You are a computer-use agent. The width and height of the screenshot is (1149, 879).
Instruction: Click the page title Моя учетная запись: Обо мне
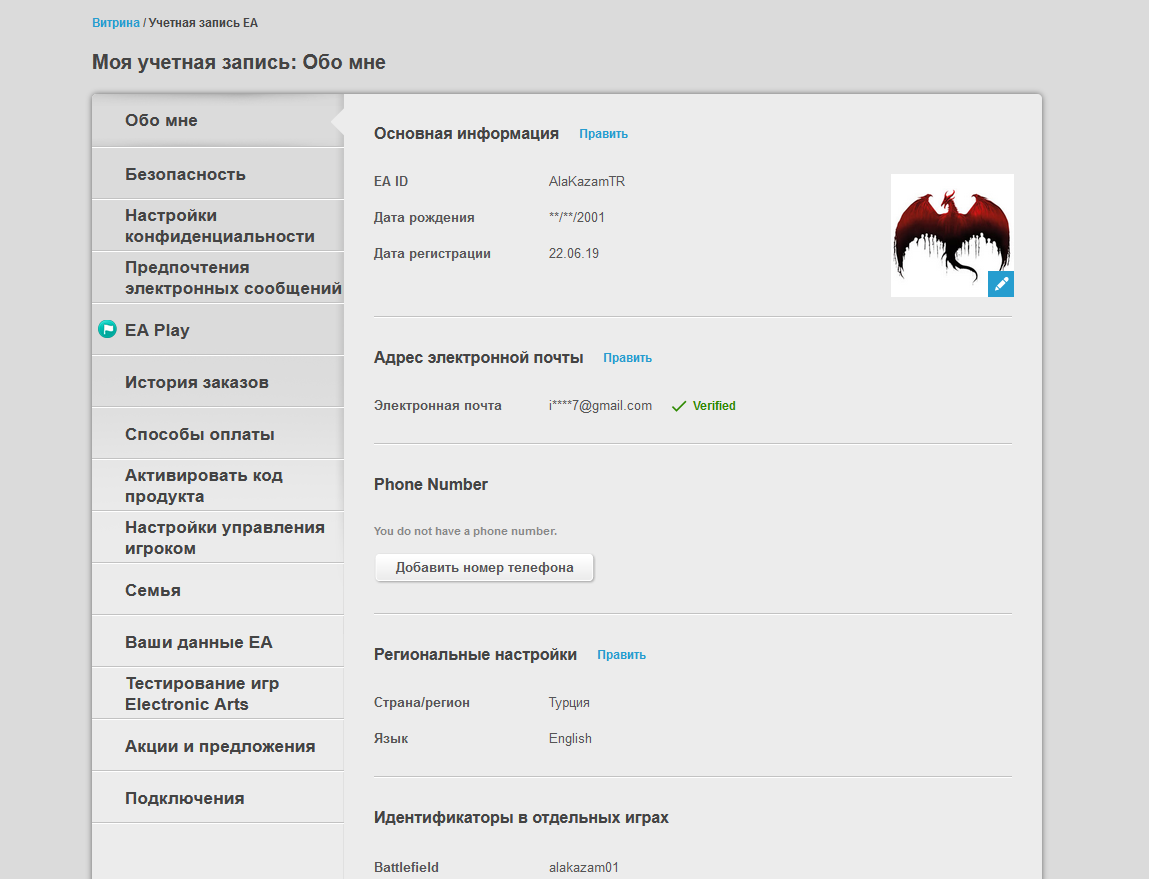[239, 62]
